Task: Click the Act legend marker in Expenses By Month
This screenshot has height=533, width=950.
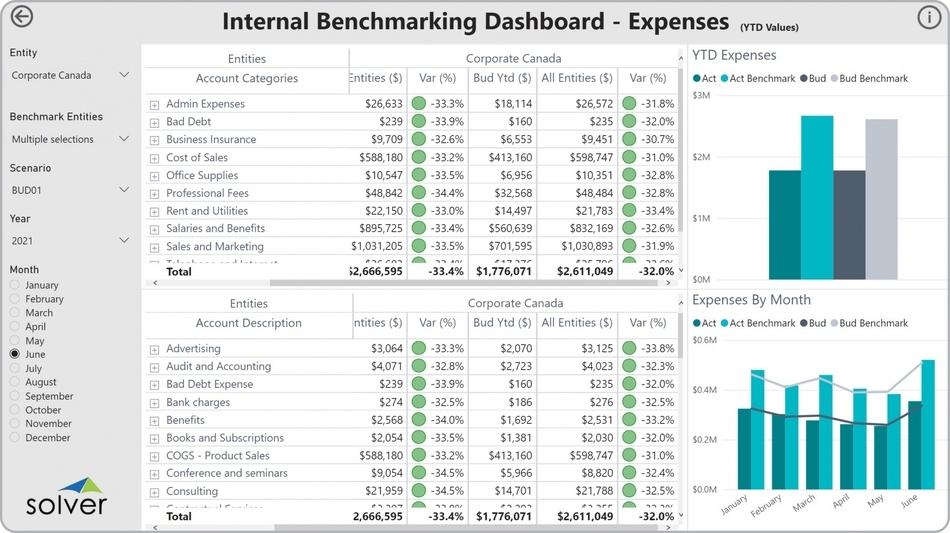Action: pos(697,324)
